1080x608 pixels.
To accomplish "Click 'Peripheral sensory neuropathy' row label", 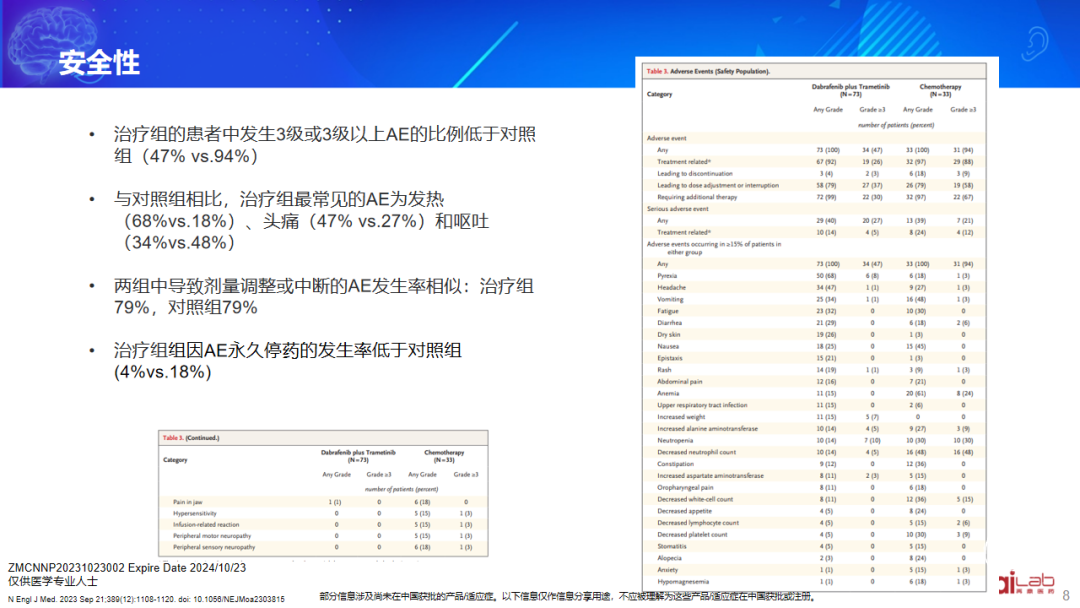I will click(x=214, y=547).
